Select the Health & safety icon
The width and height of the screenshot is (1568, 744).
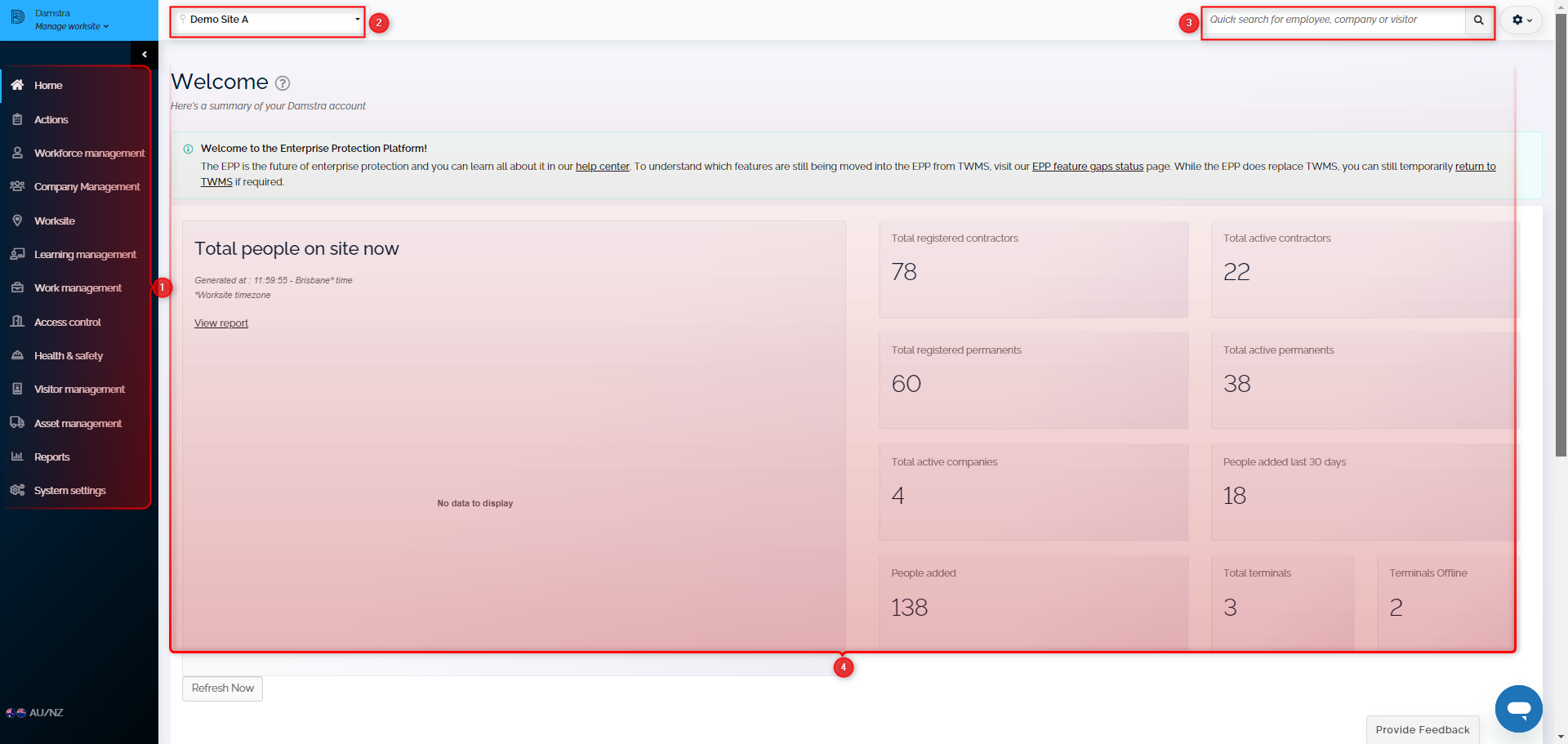click(x=17, y=355)
